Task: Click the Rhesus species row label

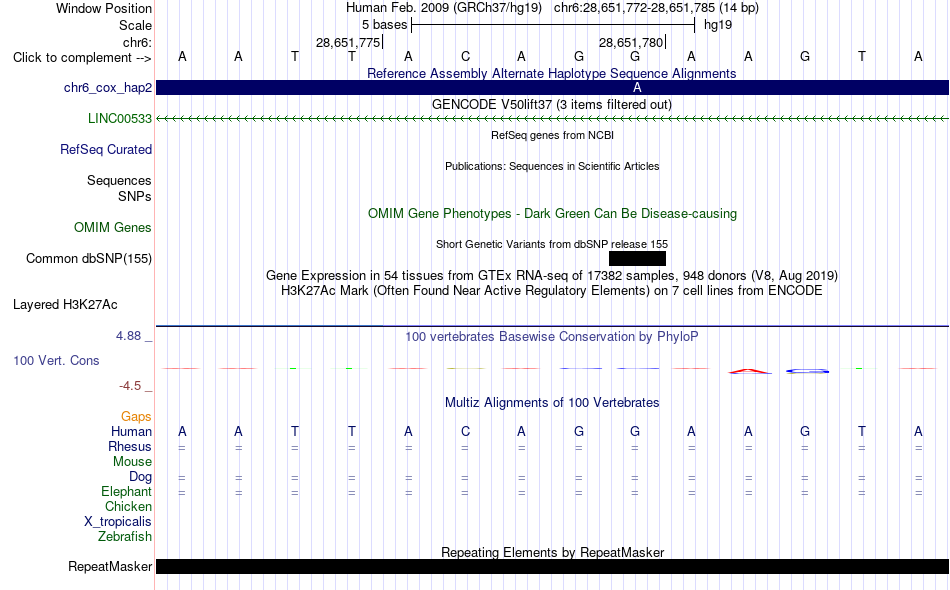Action: 130,447
